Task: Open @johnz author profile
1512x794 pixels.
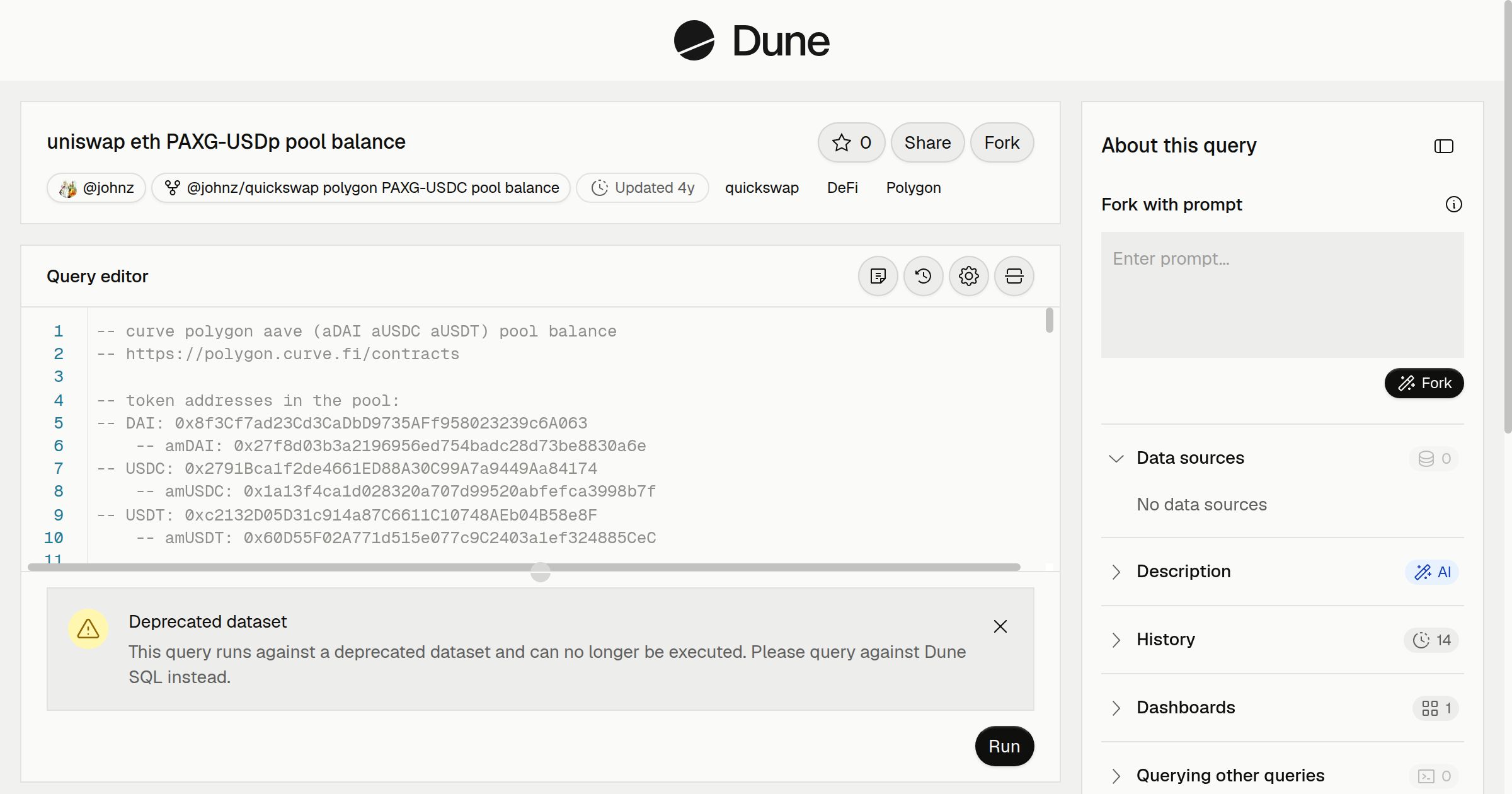Action: pyautogui.click(x=96, y=188)
